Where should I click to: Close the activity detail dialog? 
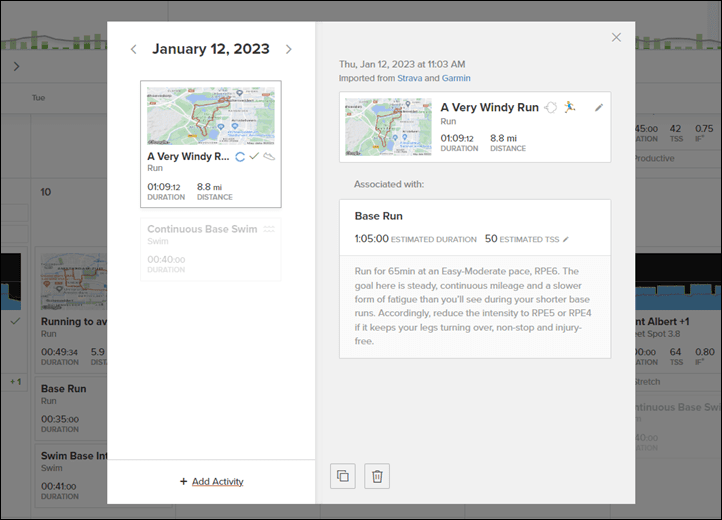(x=616, y=37)
